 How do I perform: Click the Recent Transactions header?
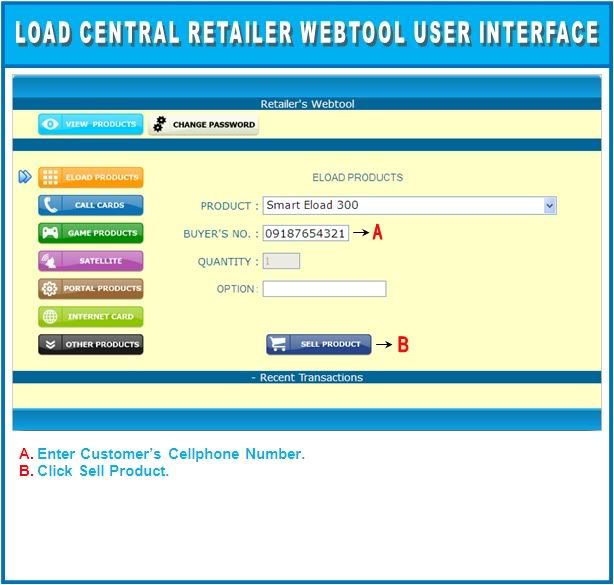click(307, 377)
